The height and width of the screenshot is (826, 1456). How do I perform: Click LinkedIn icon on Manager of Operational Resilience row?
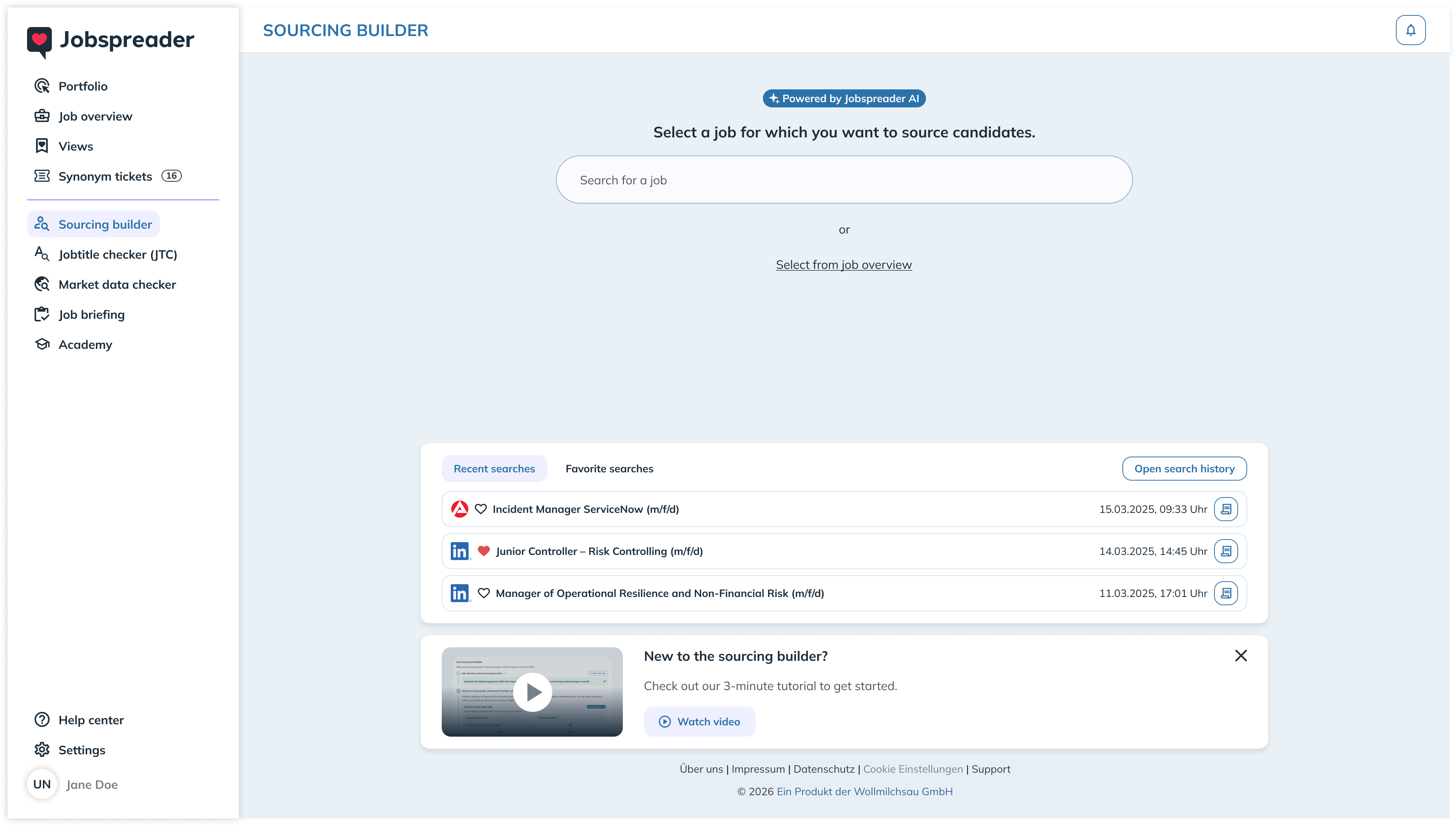click(x=460, y=593)
